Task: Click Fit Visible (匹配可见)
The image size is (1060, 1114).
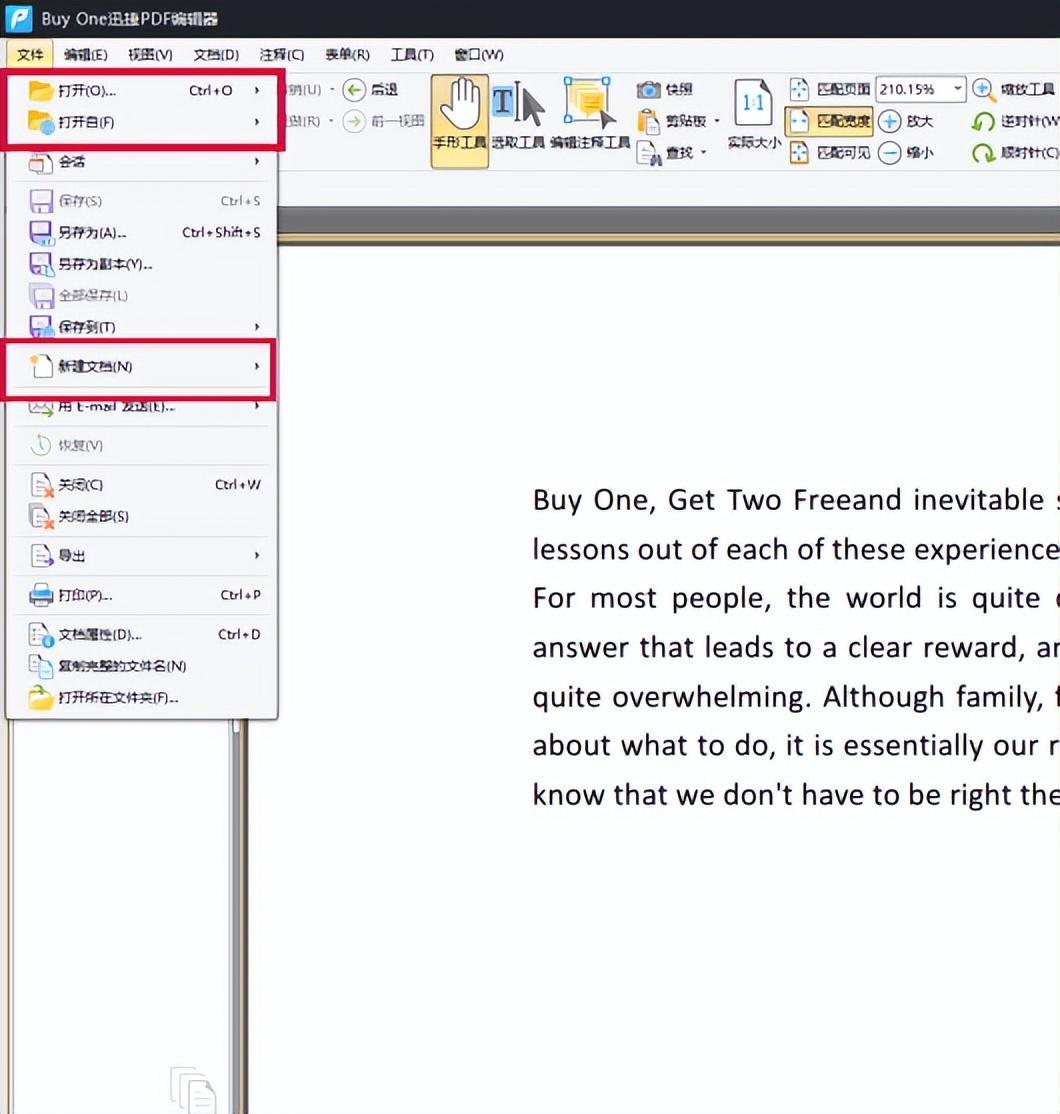Action: [828, 153]
